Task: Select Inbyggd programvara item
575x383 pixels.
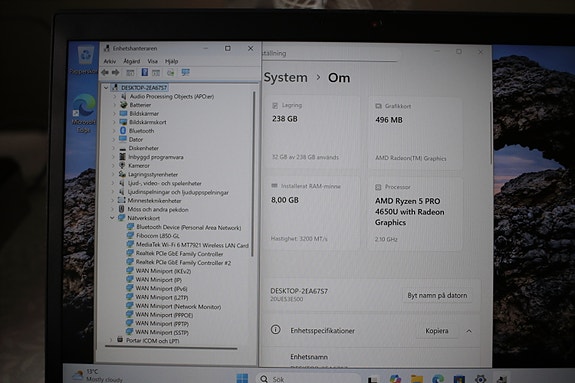Action: click(156, 157)
